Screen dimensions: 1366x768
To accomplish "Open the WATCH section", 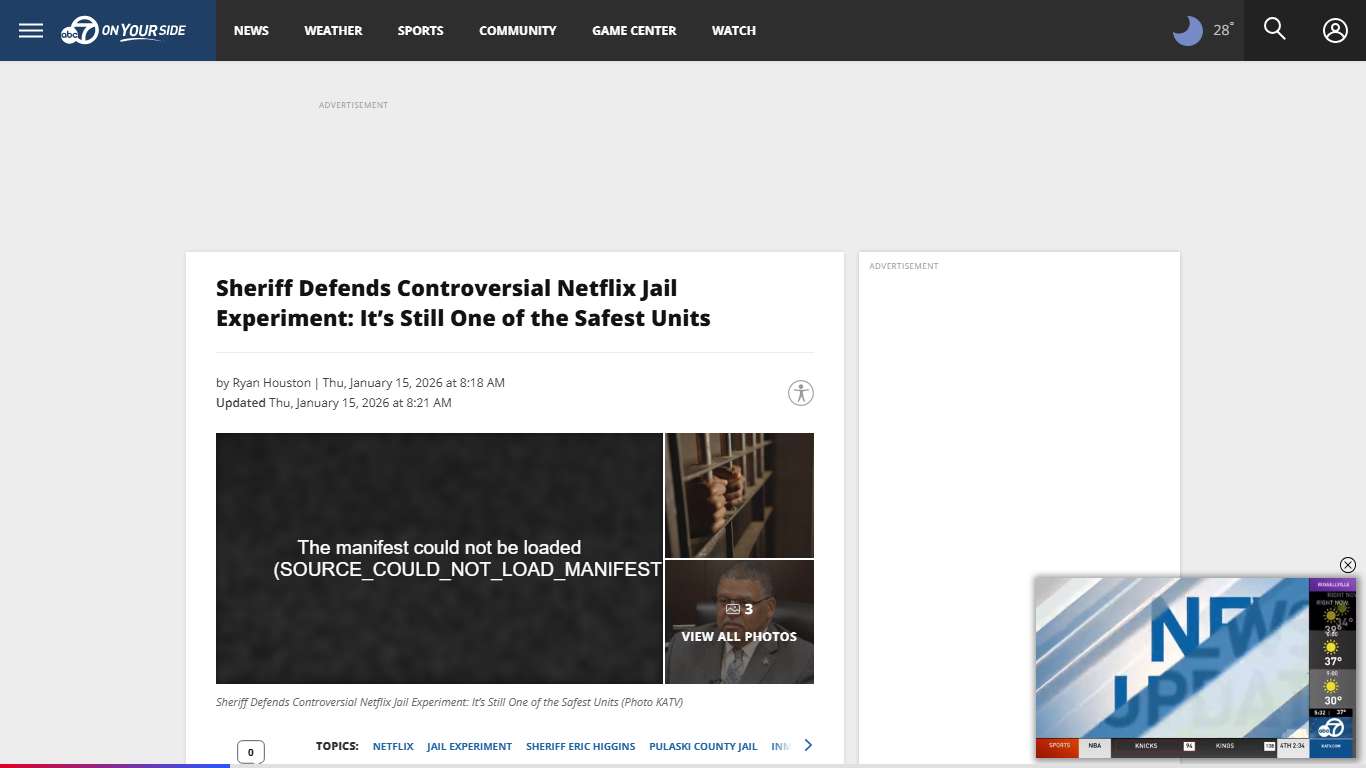I will 733,30.
